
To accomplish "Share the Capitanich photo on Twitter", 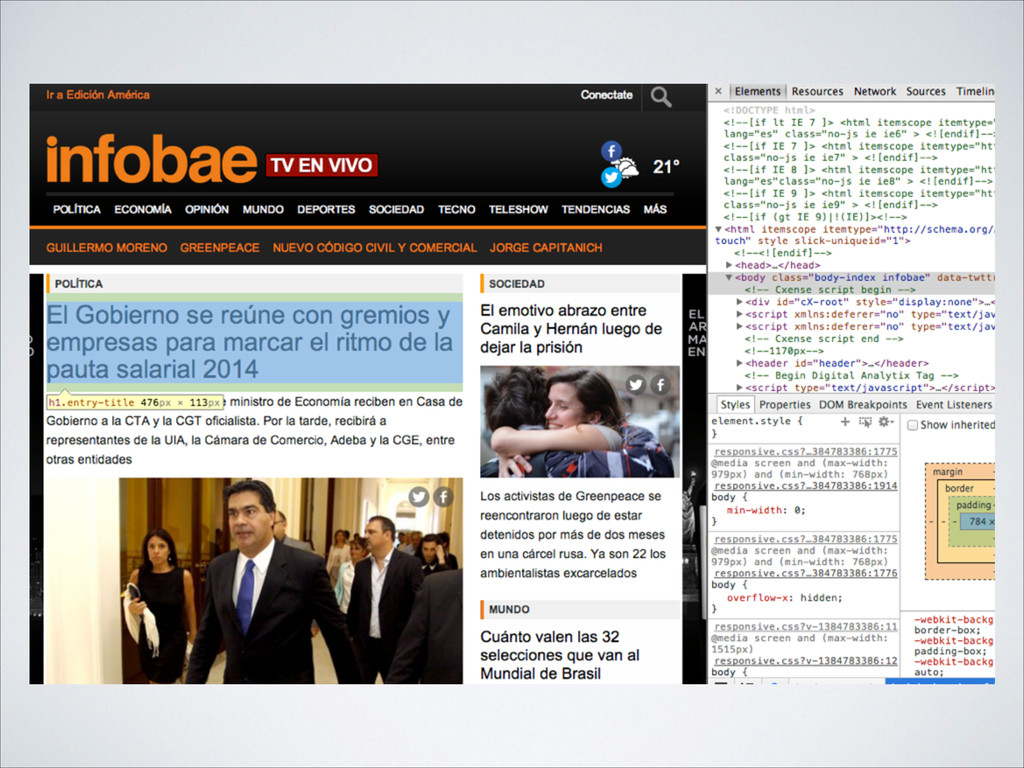I will tap(419, 497).
